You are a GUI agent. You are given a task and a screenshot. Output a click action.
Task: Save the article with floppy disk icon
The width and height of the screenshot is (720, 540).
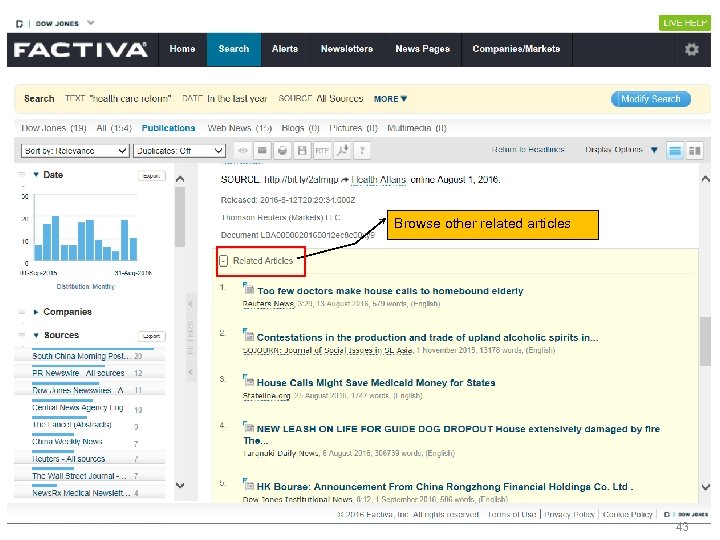coord(302,151)
